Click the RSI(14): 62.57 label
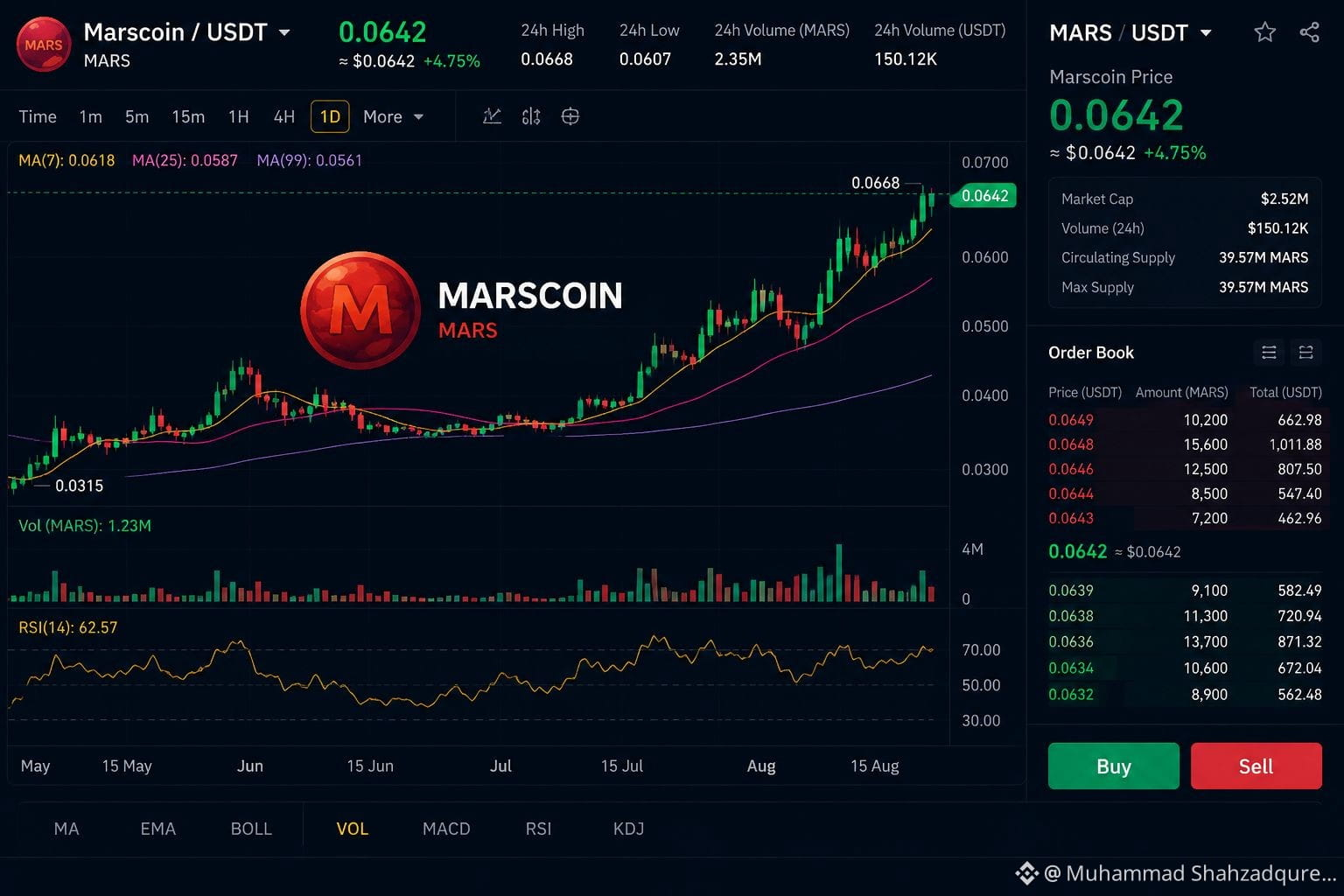Screen dimensions: 1344x896 (67, 627)
